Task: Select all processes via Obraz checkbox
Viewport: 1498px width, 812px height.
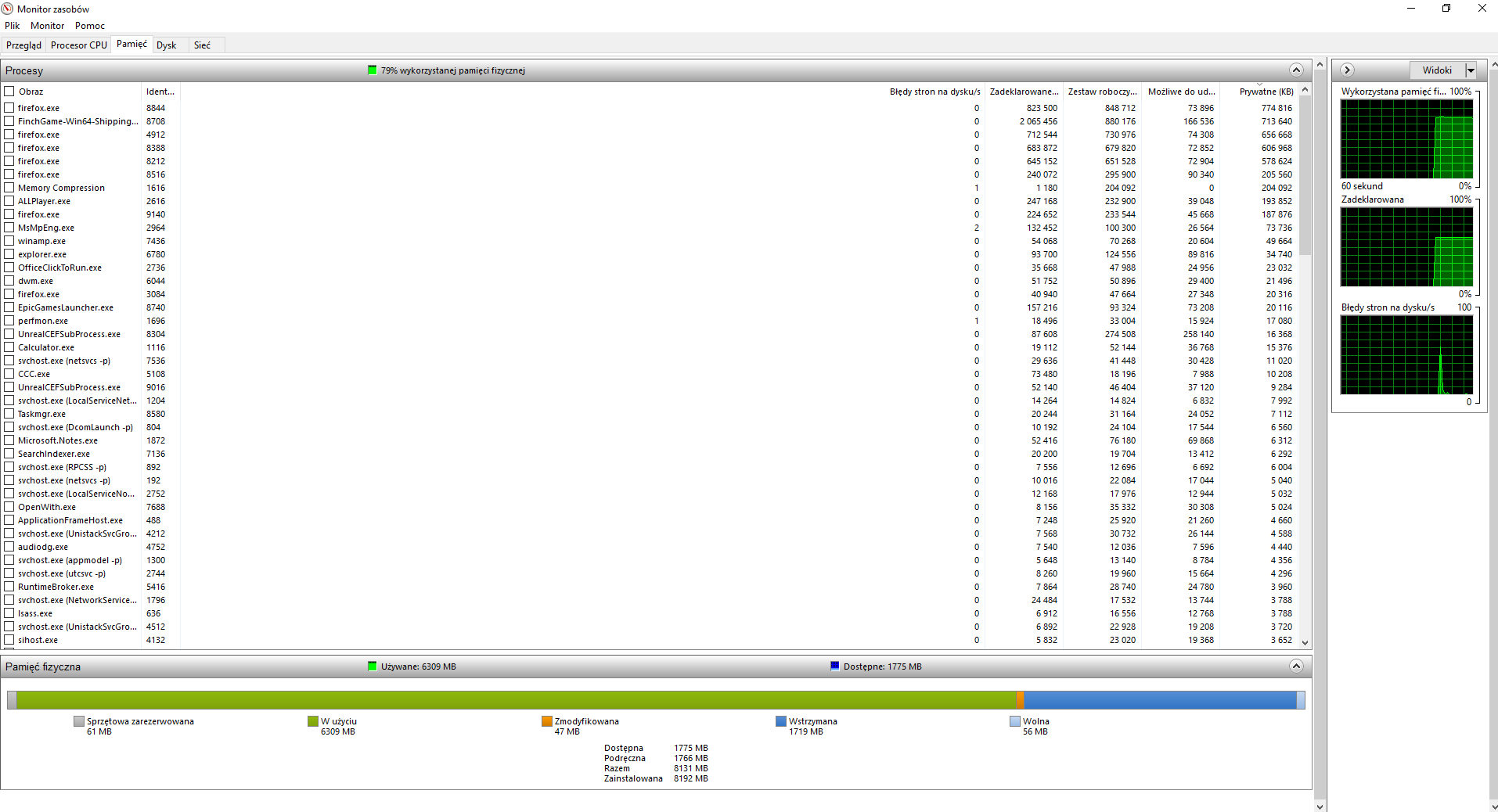Action: click(x=9, y=92)
